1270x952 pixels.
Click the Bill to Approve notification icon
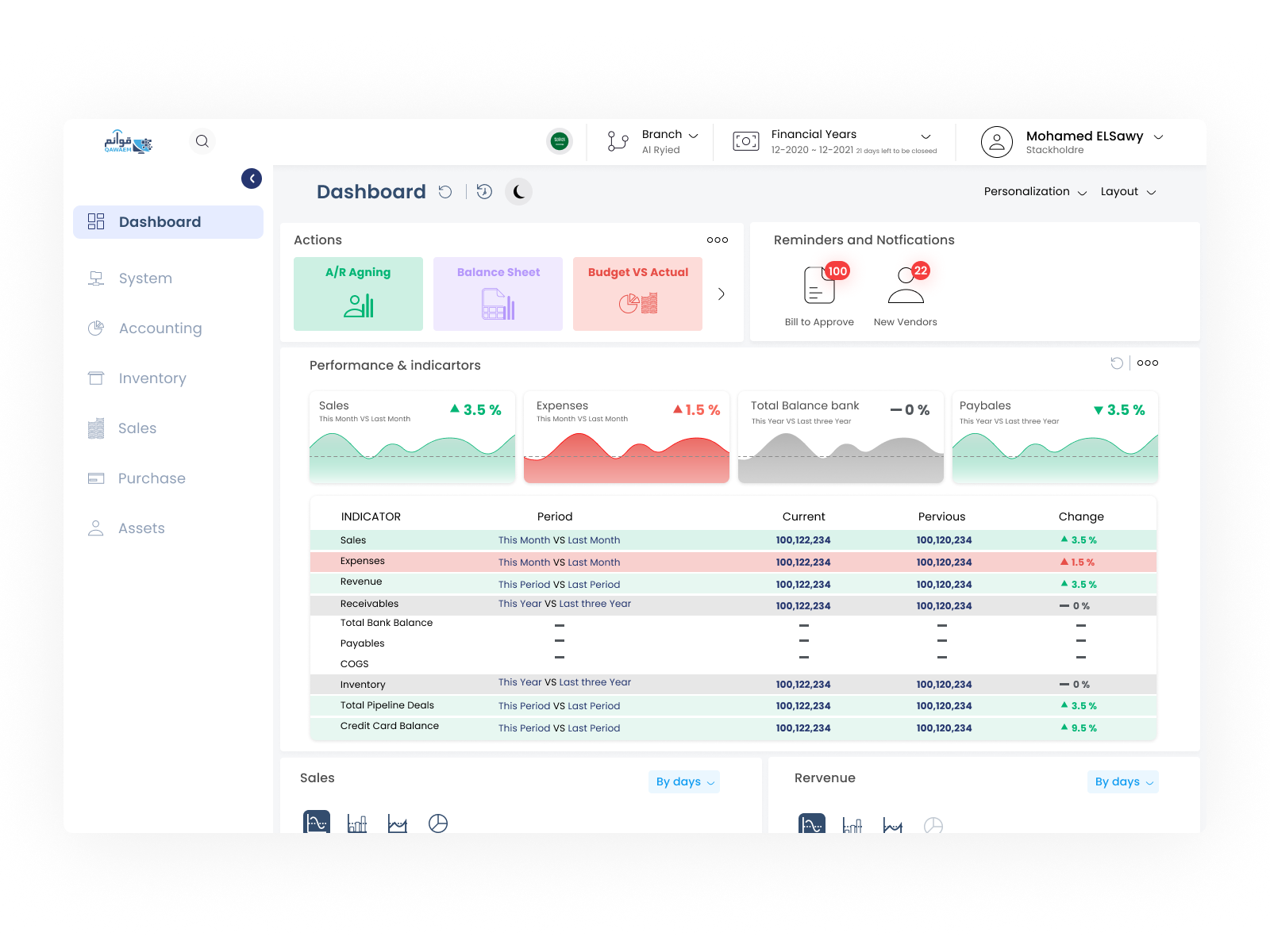coord(818,287)
